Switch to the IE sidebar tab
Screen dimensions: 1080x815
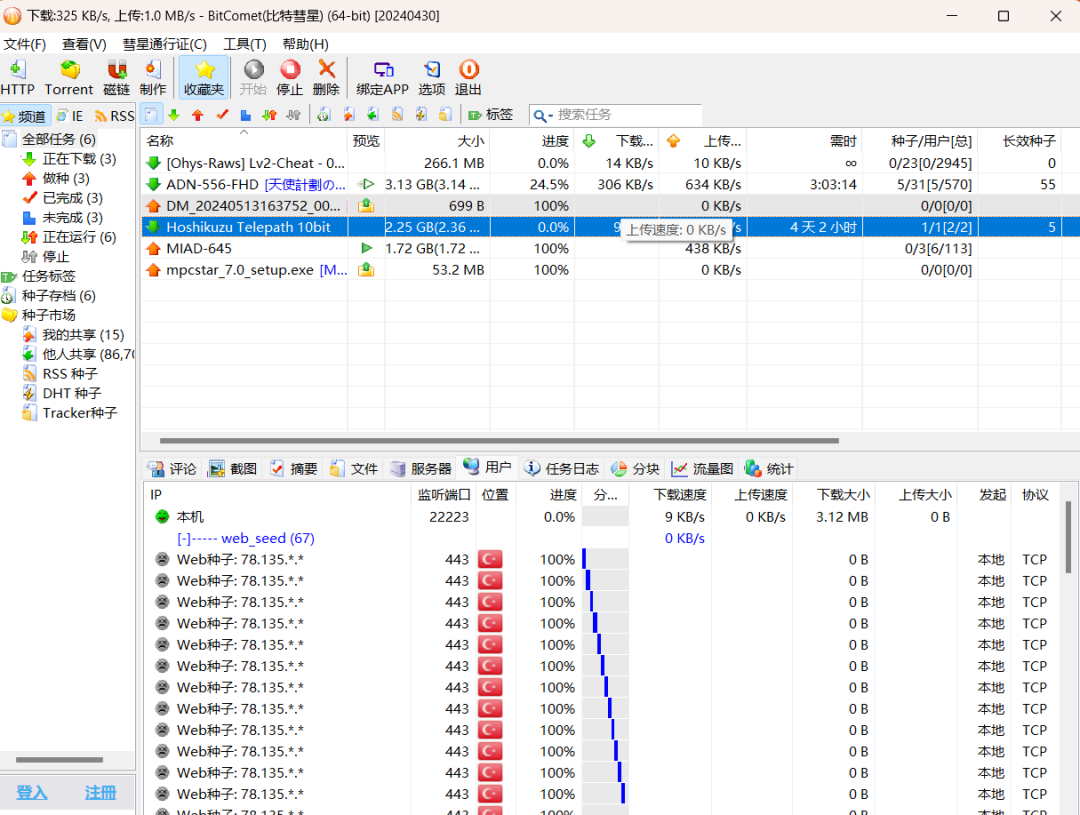[x=70, y=116]
